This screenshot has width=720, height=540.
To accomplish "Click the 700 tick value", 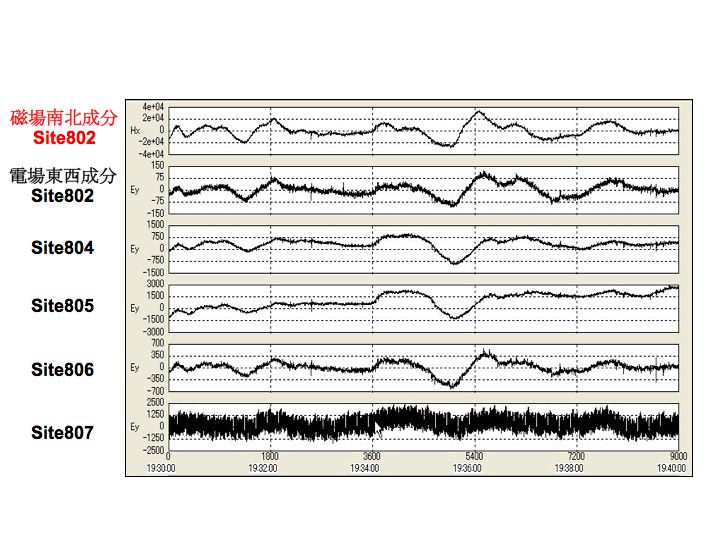I will point(158,343).
